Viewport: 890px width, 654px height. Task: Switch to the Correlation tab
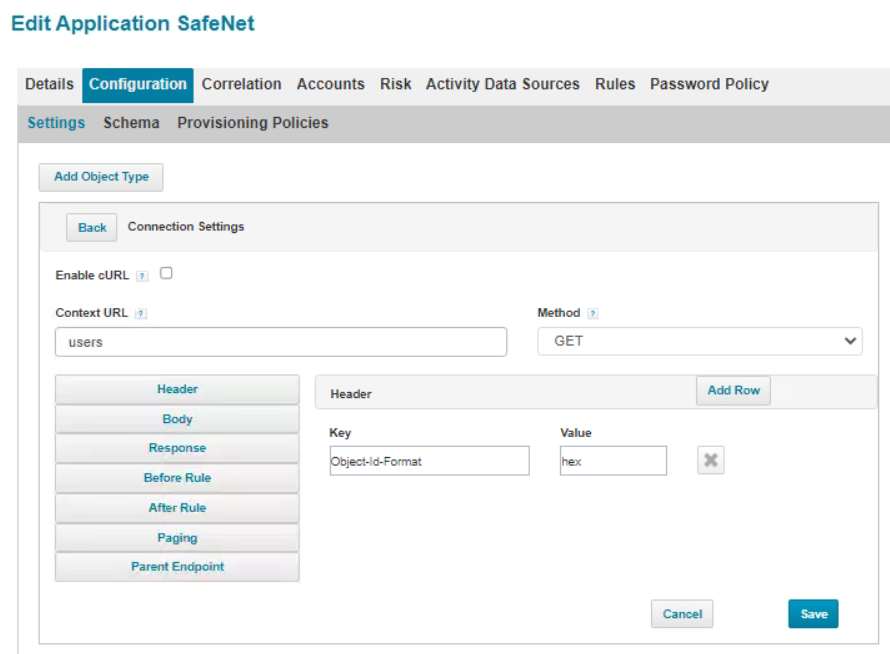(x=241, y=84)
